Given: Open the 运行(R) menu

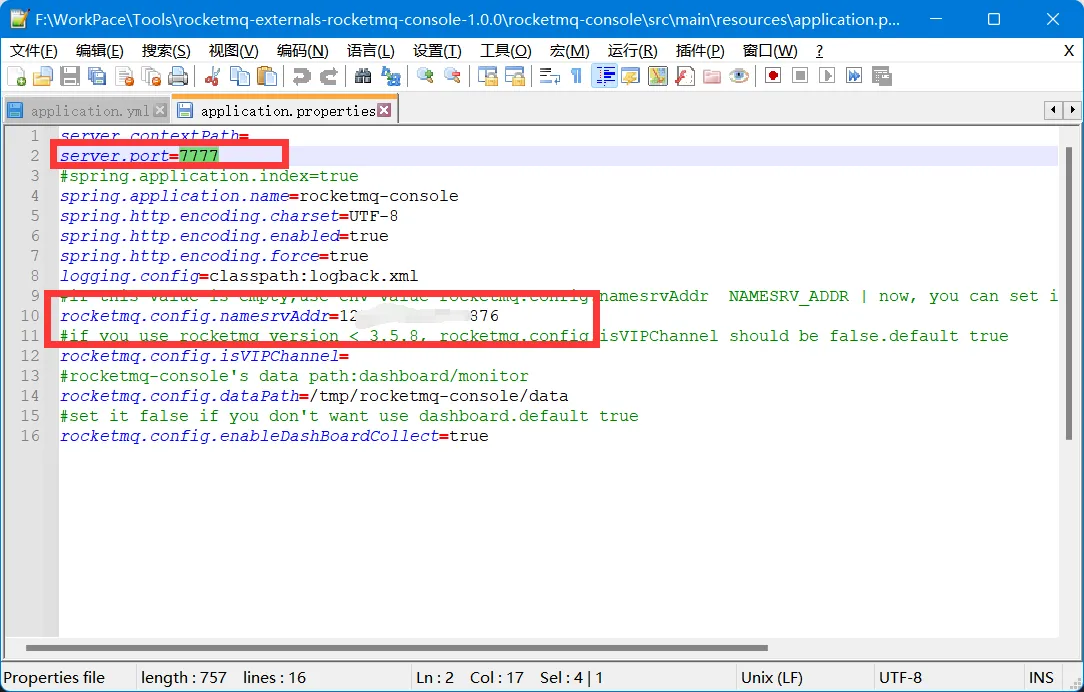Looking at the screenshot, I should click(632, 51).
